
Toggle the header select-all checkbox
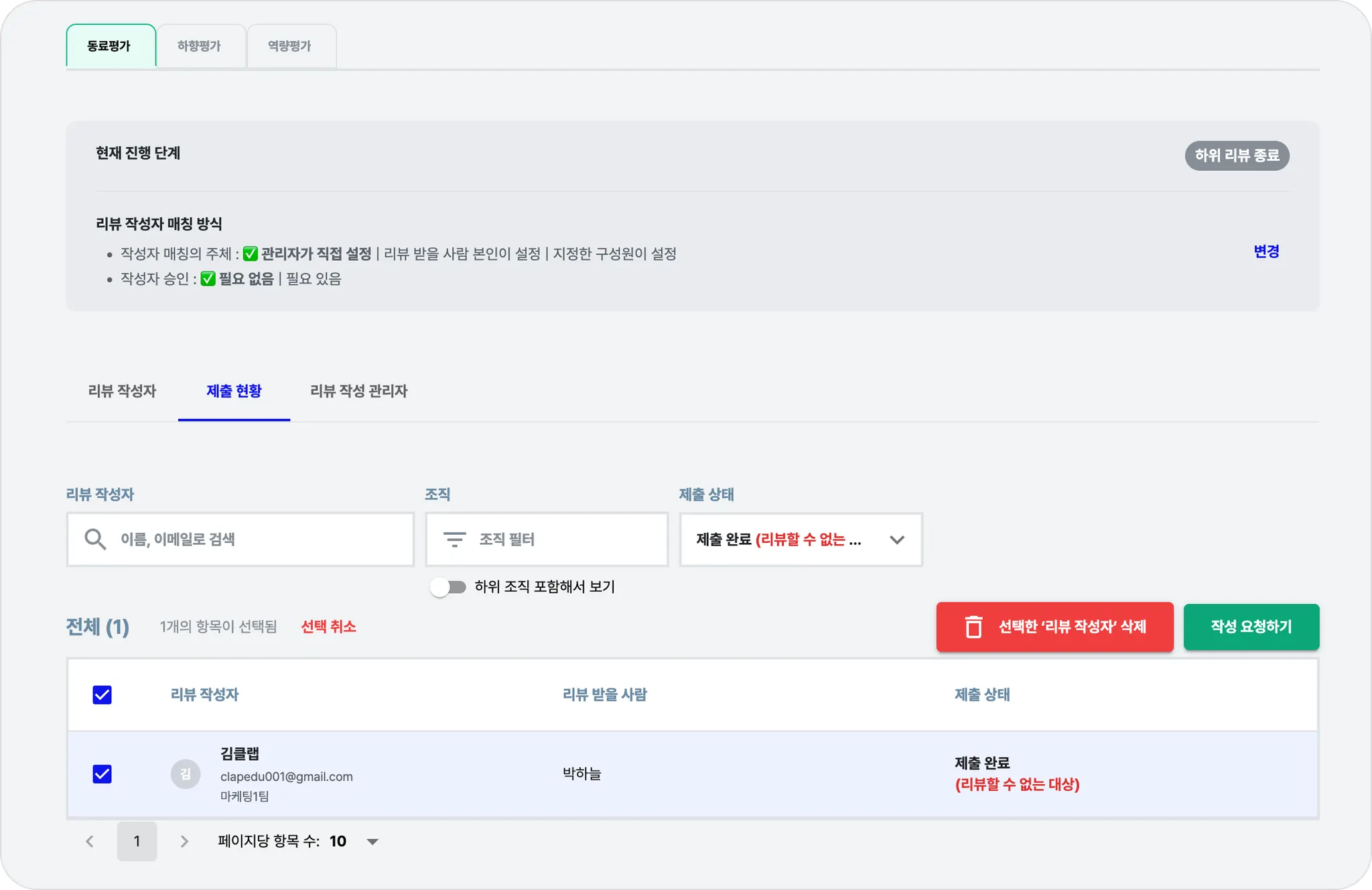(x=102, y=695)
